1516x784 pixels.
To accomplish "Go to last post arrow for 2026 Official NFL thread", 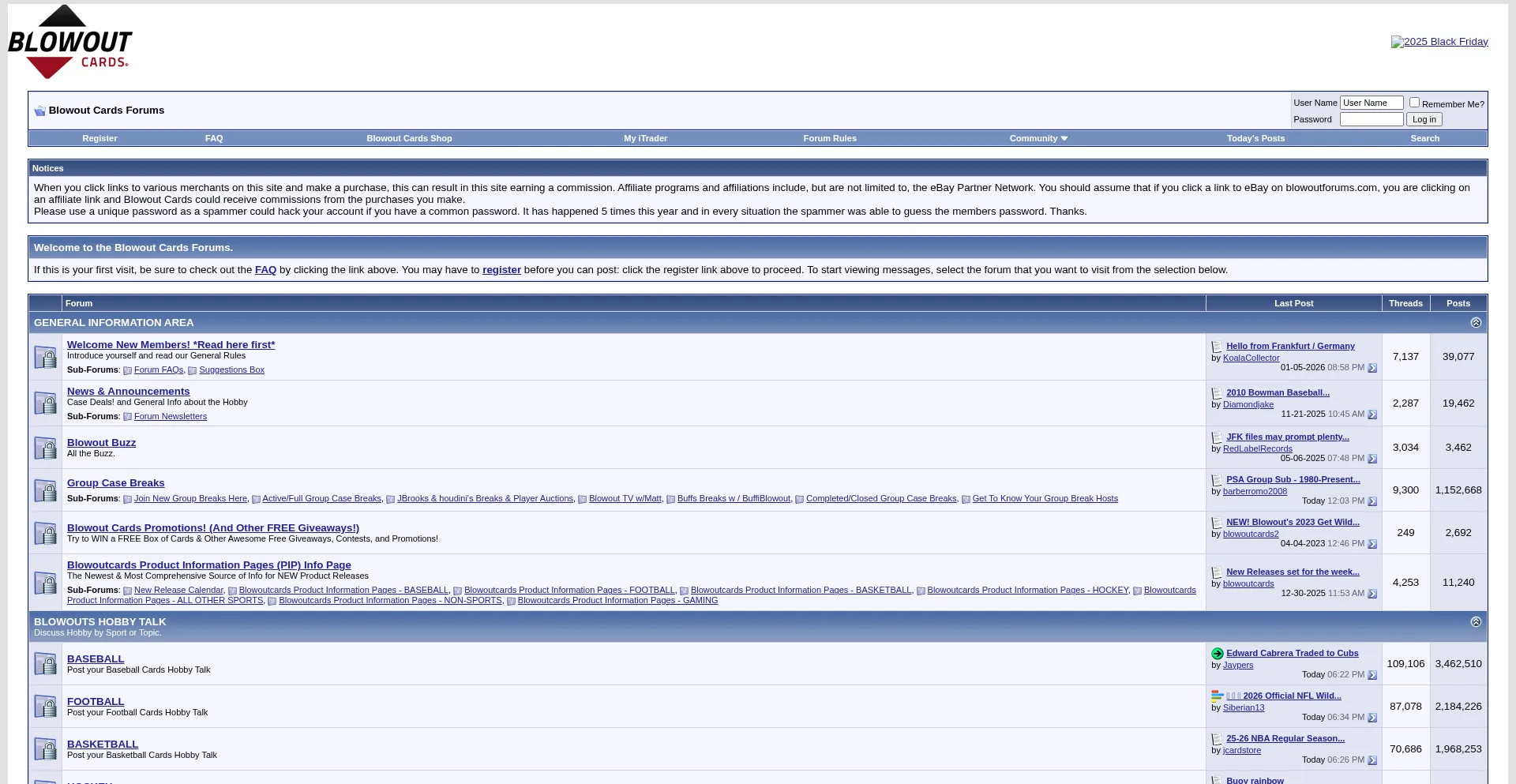I will coord(1372,718).
